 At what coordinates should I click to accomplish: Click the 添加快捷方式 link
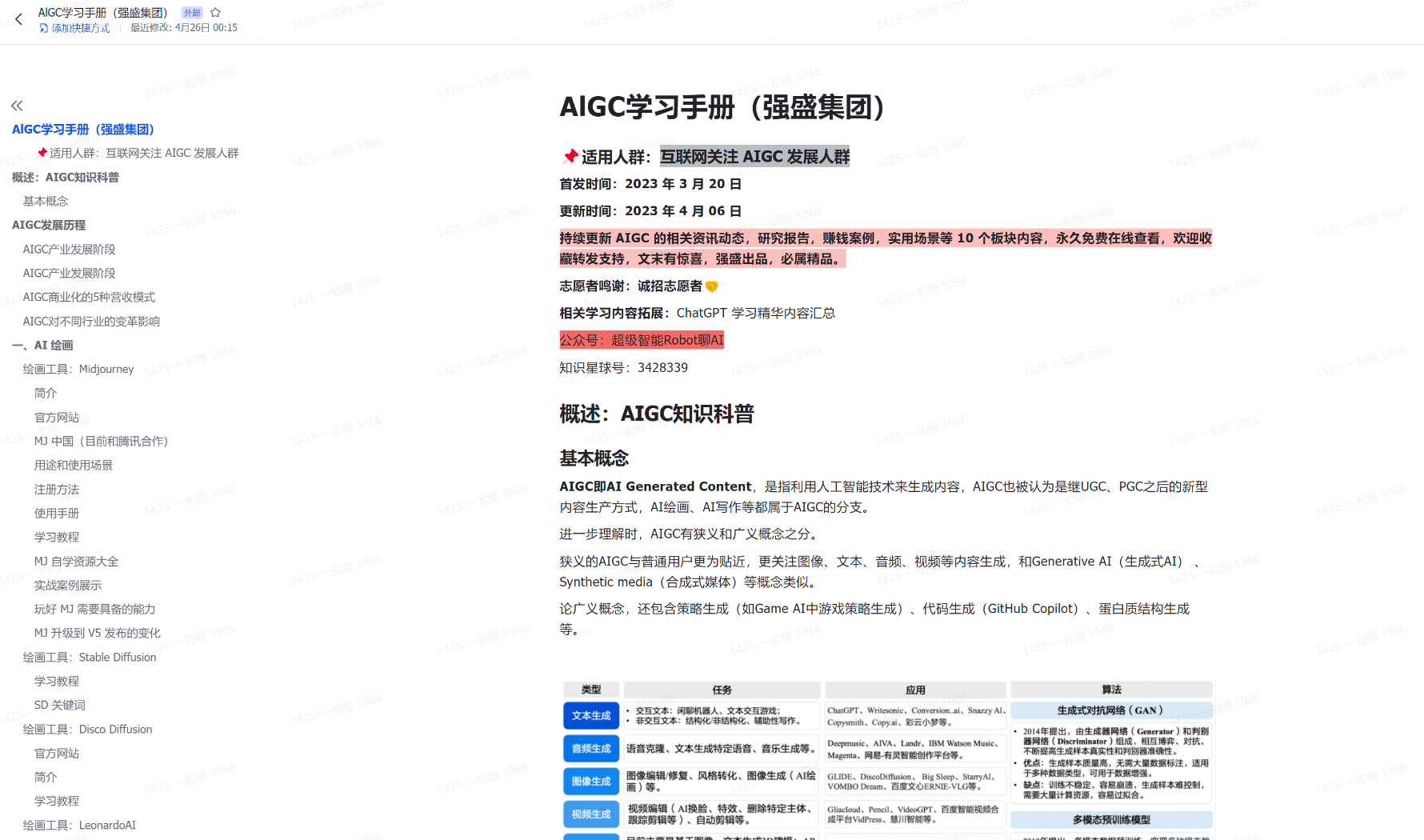[x=74, y=28]
